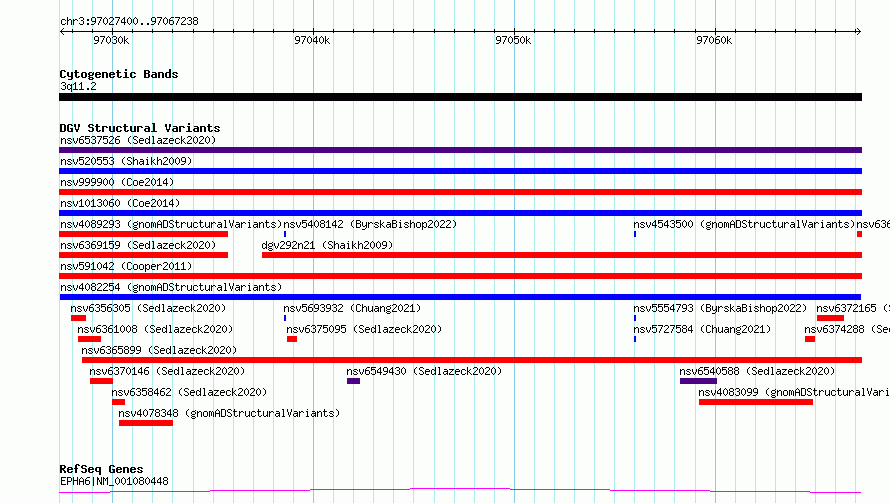
Task: Click the purple bar of nsv6537526
Action: click(460, 150)
